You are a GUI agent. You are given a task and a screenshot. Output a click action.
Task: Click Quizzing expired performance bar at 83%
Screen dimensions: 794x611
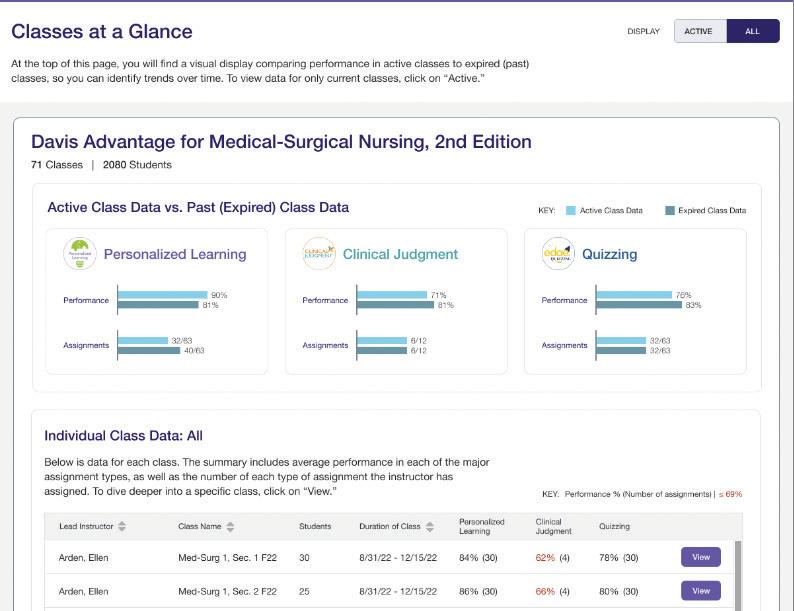point(639,304)
